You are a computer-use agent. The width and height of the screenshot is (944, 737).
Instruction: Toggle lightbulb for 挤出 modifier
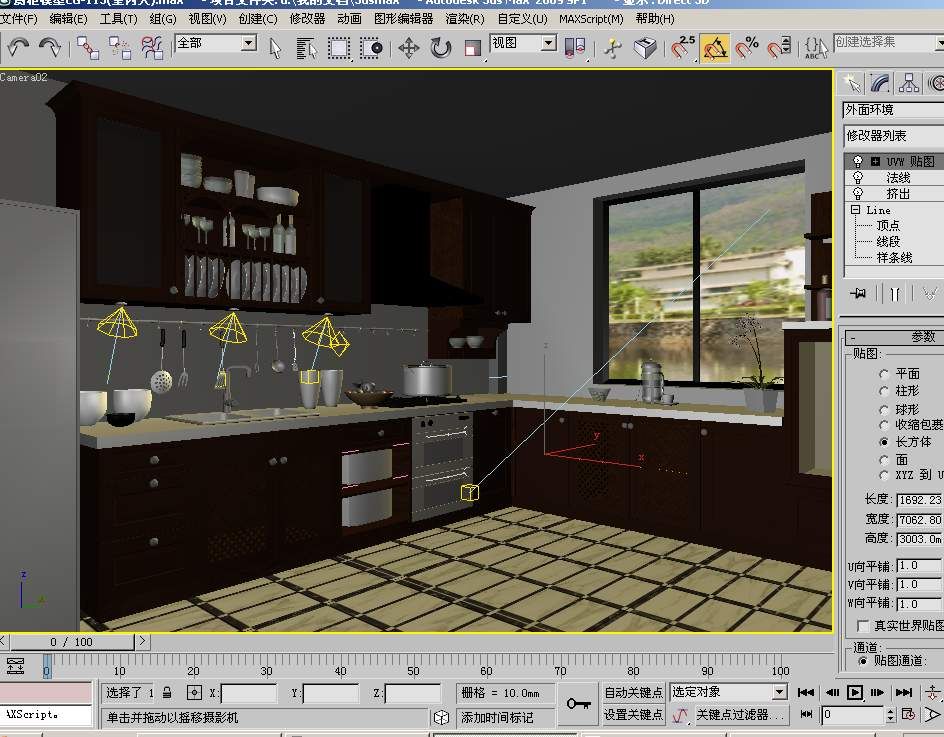coord(858,194)
